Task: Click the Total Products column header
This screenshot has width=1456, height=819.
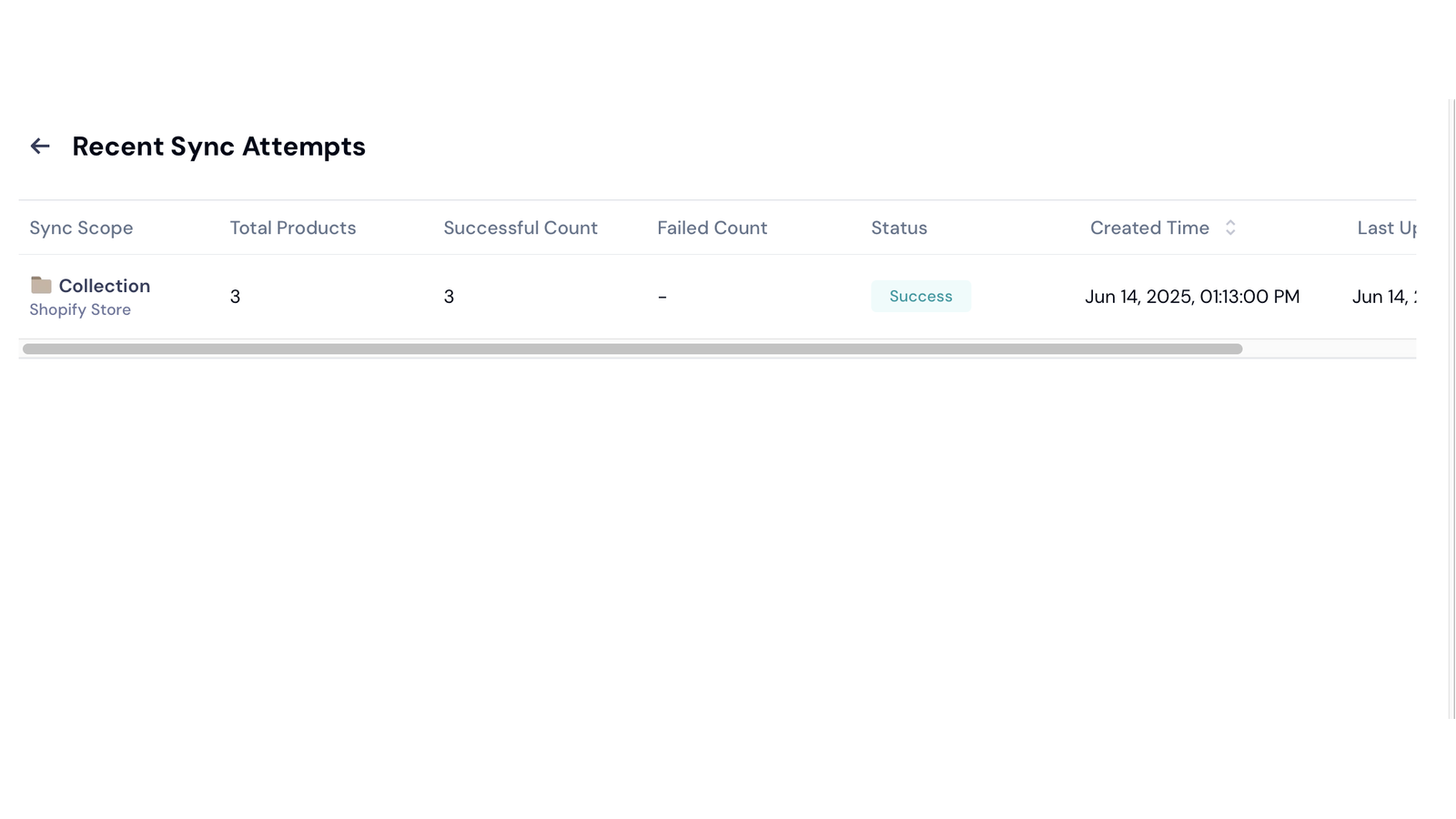Action: 293,227
